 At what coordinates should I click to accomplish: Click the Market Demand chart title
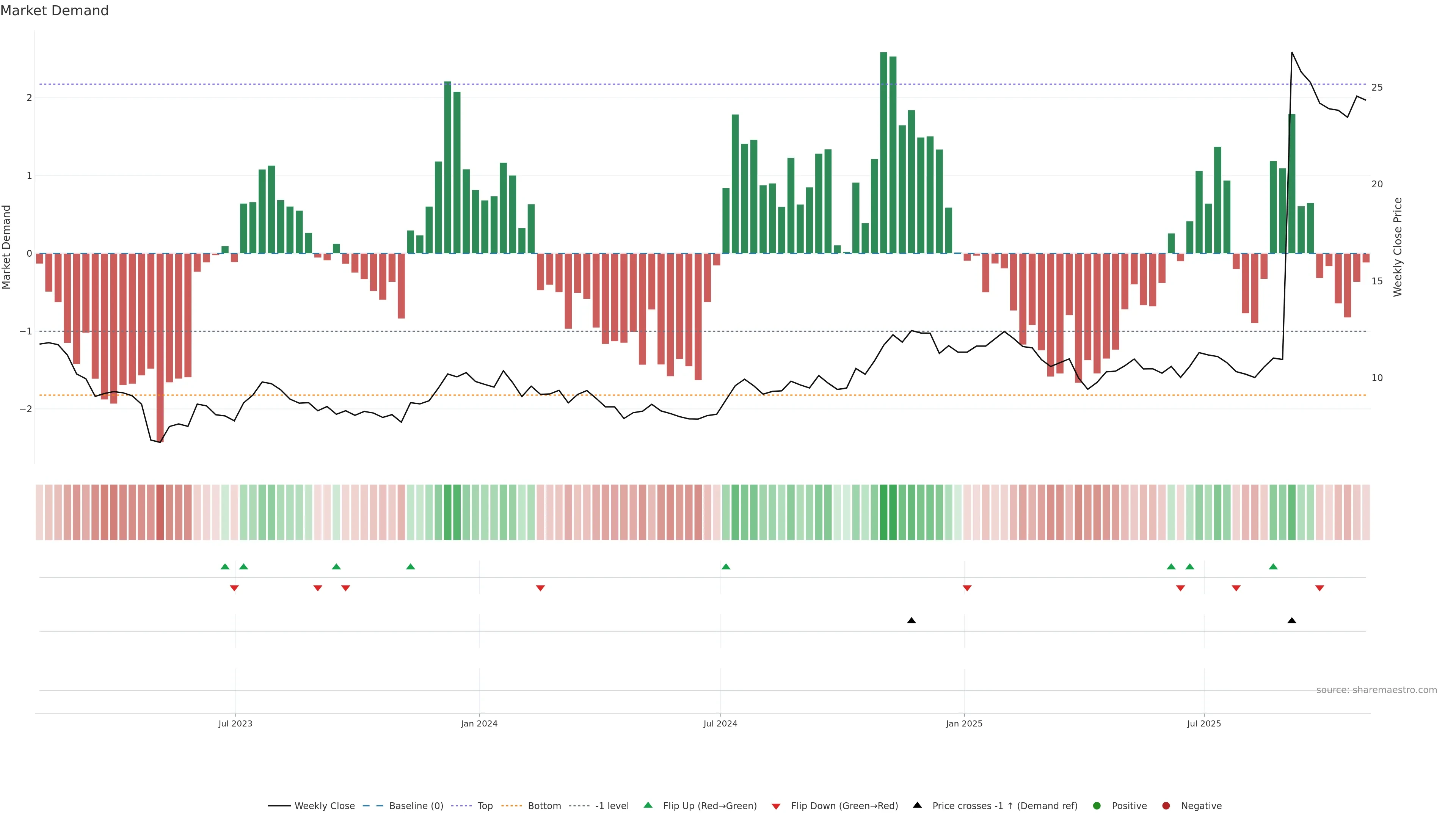[54, 11]
